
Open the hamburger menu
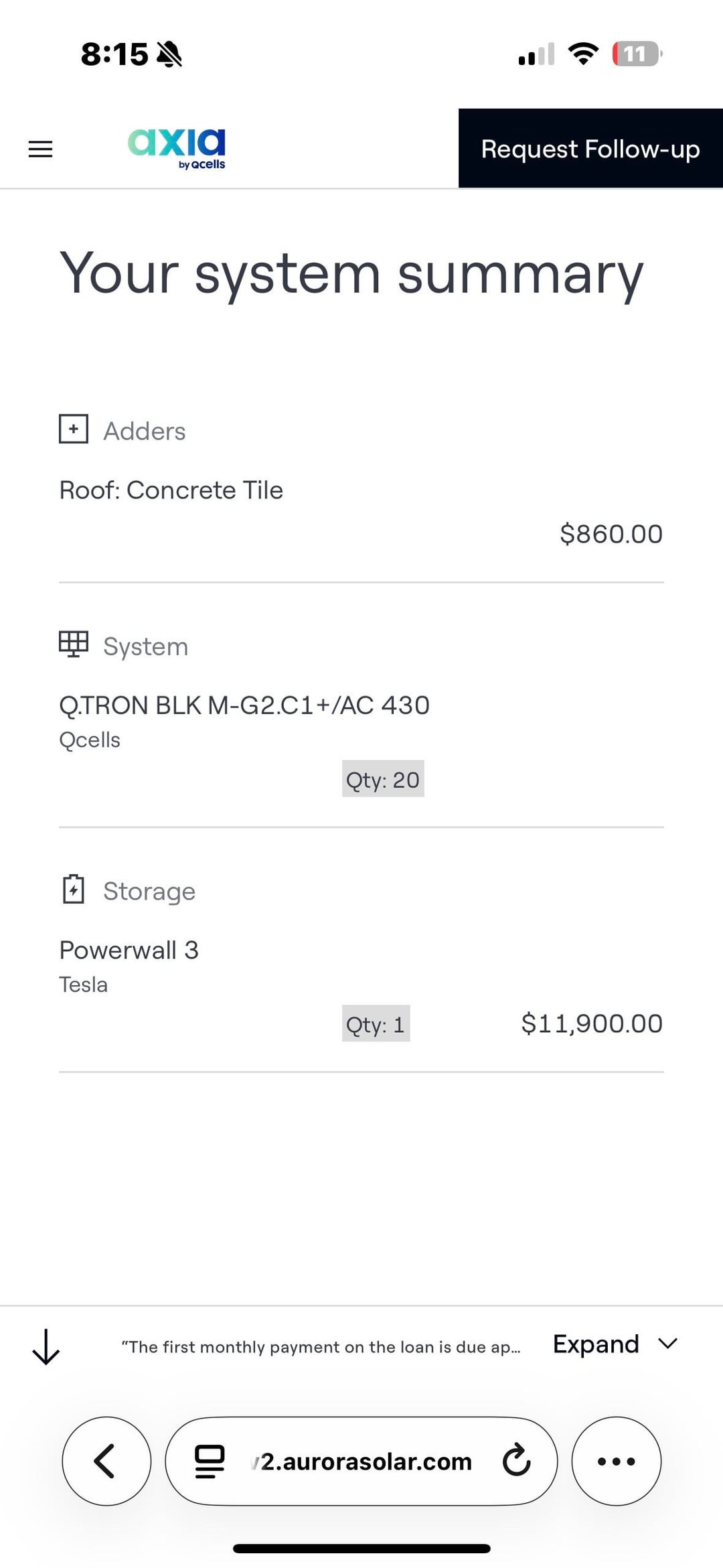click(x=40, y=149)
